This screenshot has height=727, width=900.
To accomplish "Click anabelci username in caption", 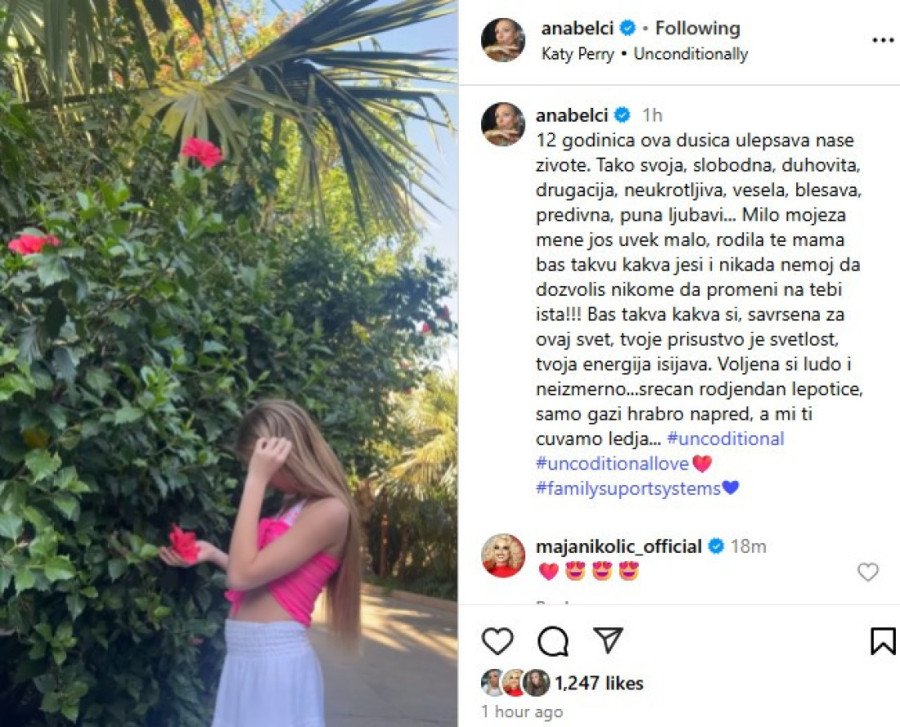I will tap(572, 115).
